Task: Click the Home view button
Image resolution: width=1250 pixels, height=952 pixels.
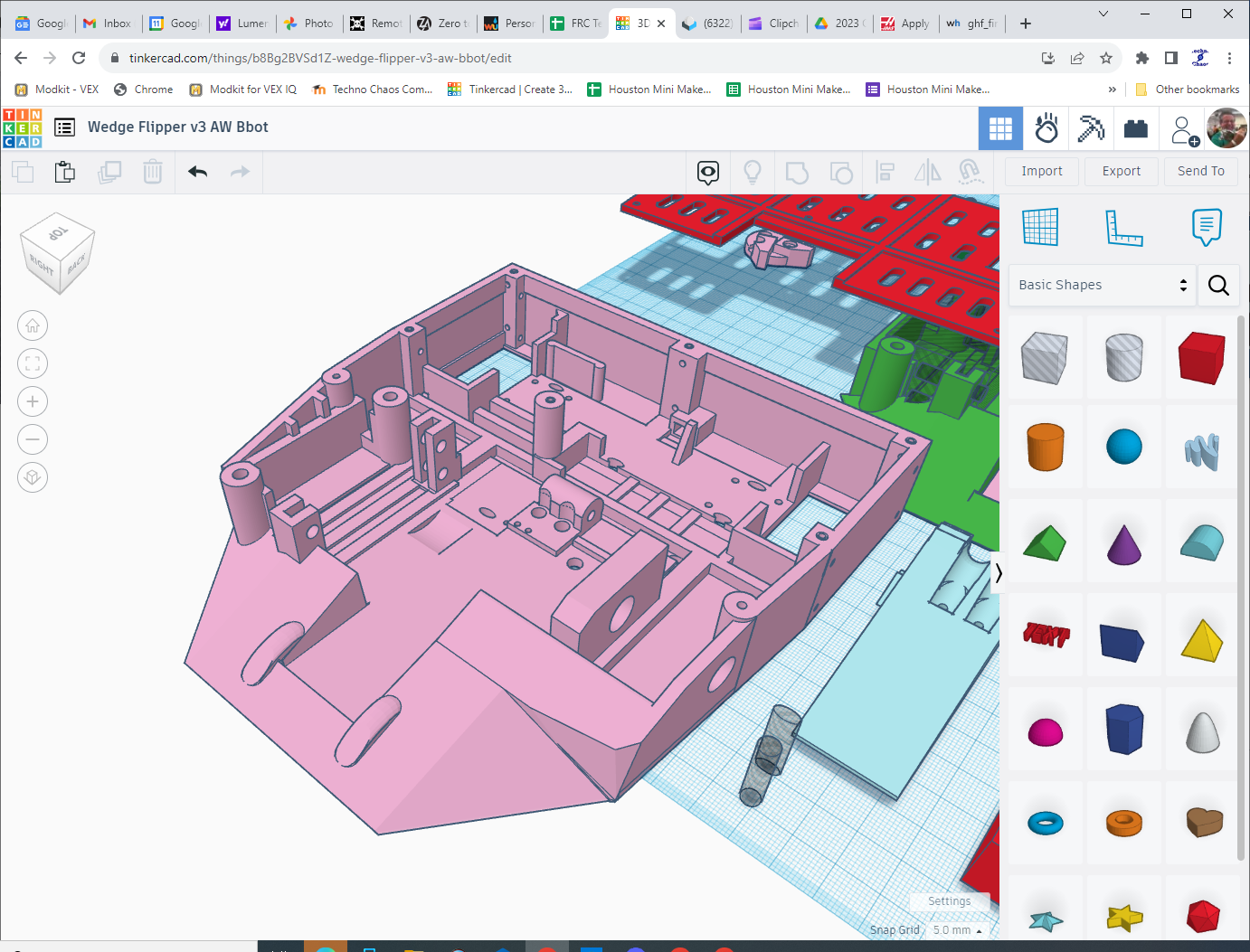Action: click(x=33, y=325)
